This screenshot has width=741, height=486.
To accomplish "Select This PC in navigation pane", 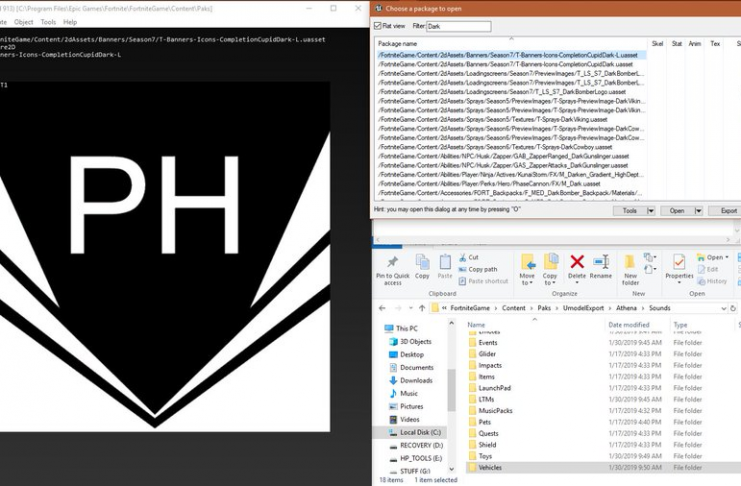I will click(x=401, y=328).
